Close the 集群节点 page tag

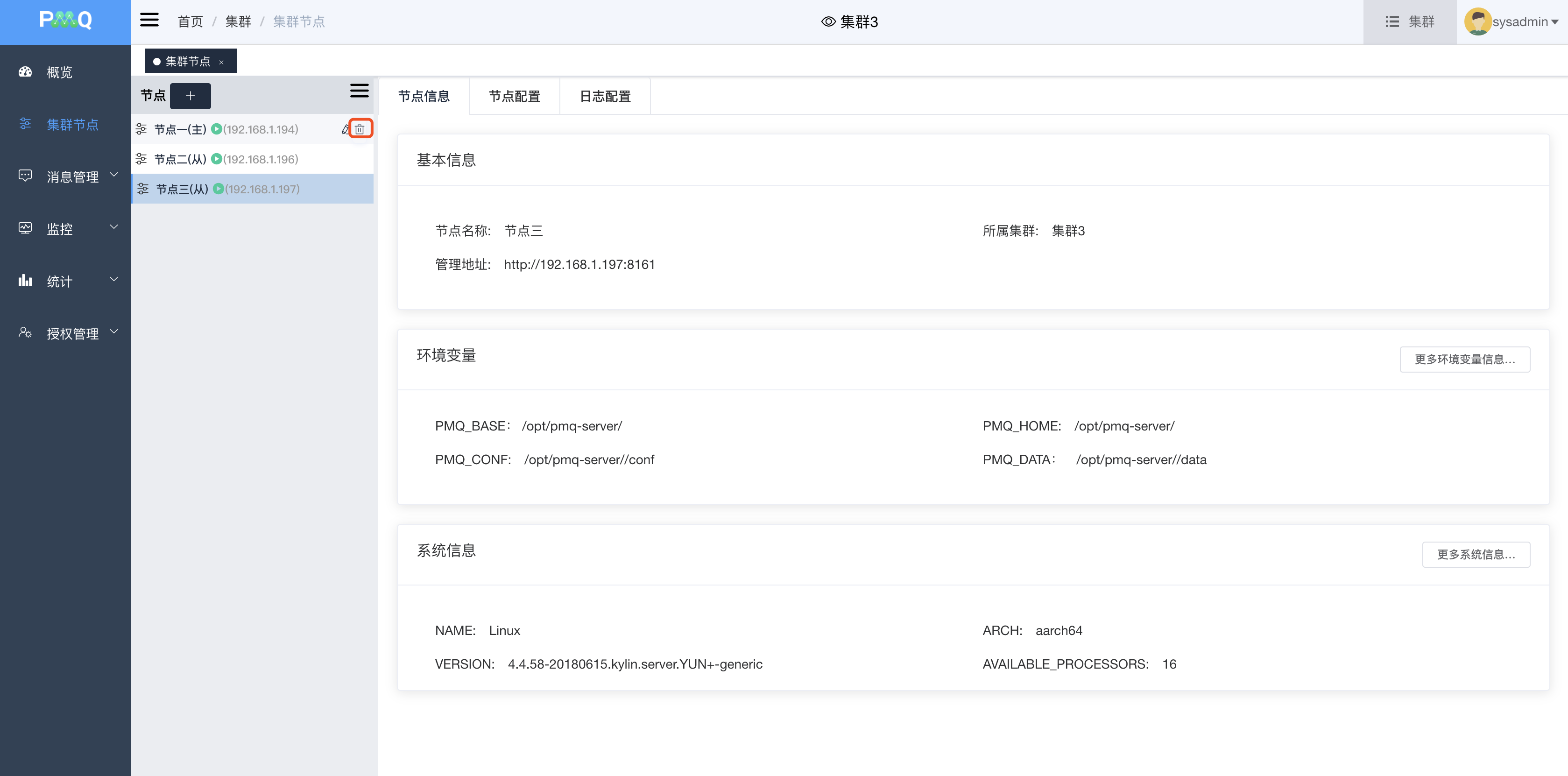pyautogui.click(x=221, y=62)
